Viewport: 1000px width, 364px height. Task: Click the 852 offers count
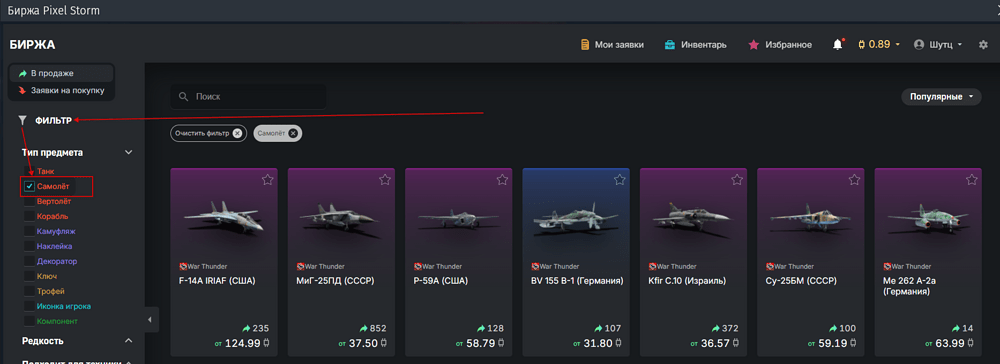point(373,328)
